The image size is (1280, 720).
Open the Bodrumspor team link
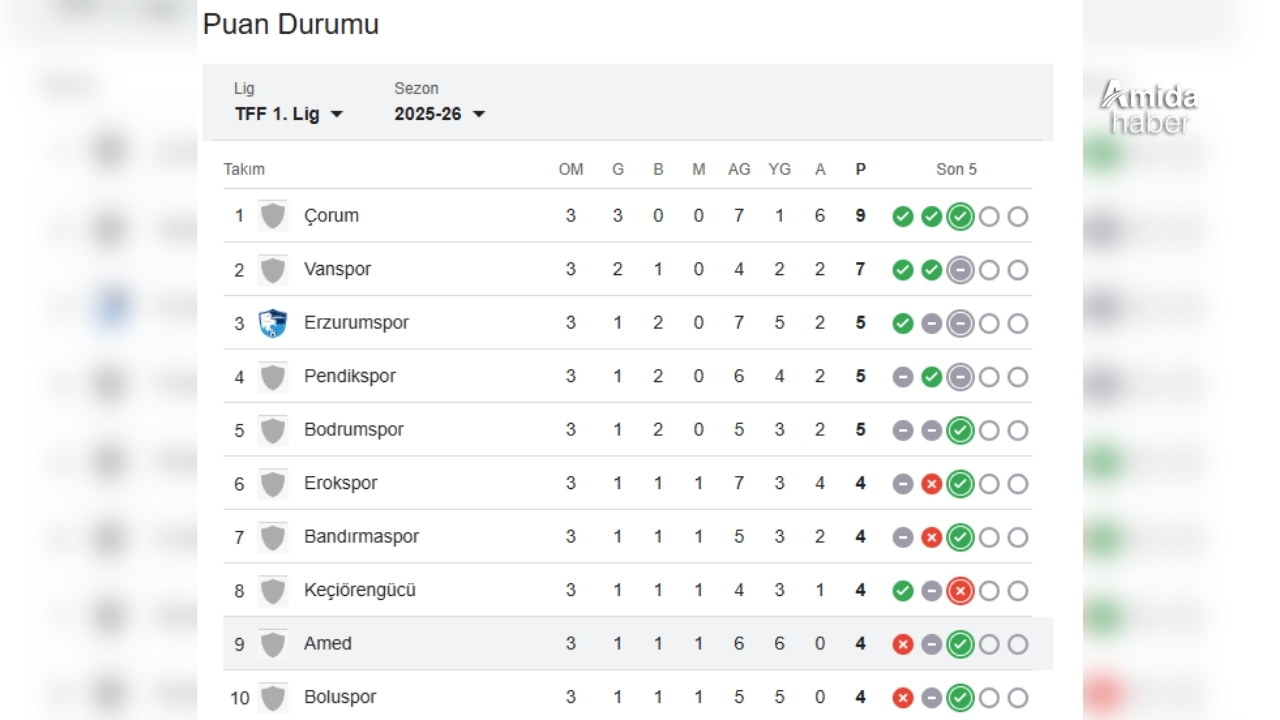click(354, 430)
